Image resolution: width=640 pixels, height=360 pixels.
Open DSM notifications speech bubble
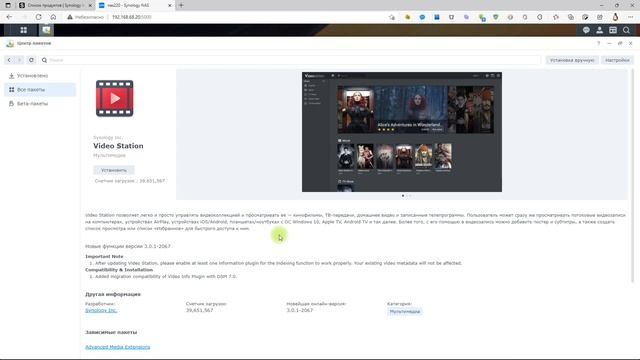pyautogui.click(x=586, y=30)
